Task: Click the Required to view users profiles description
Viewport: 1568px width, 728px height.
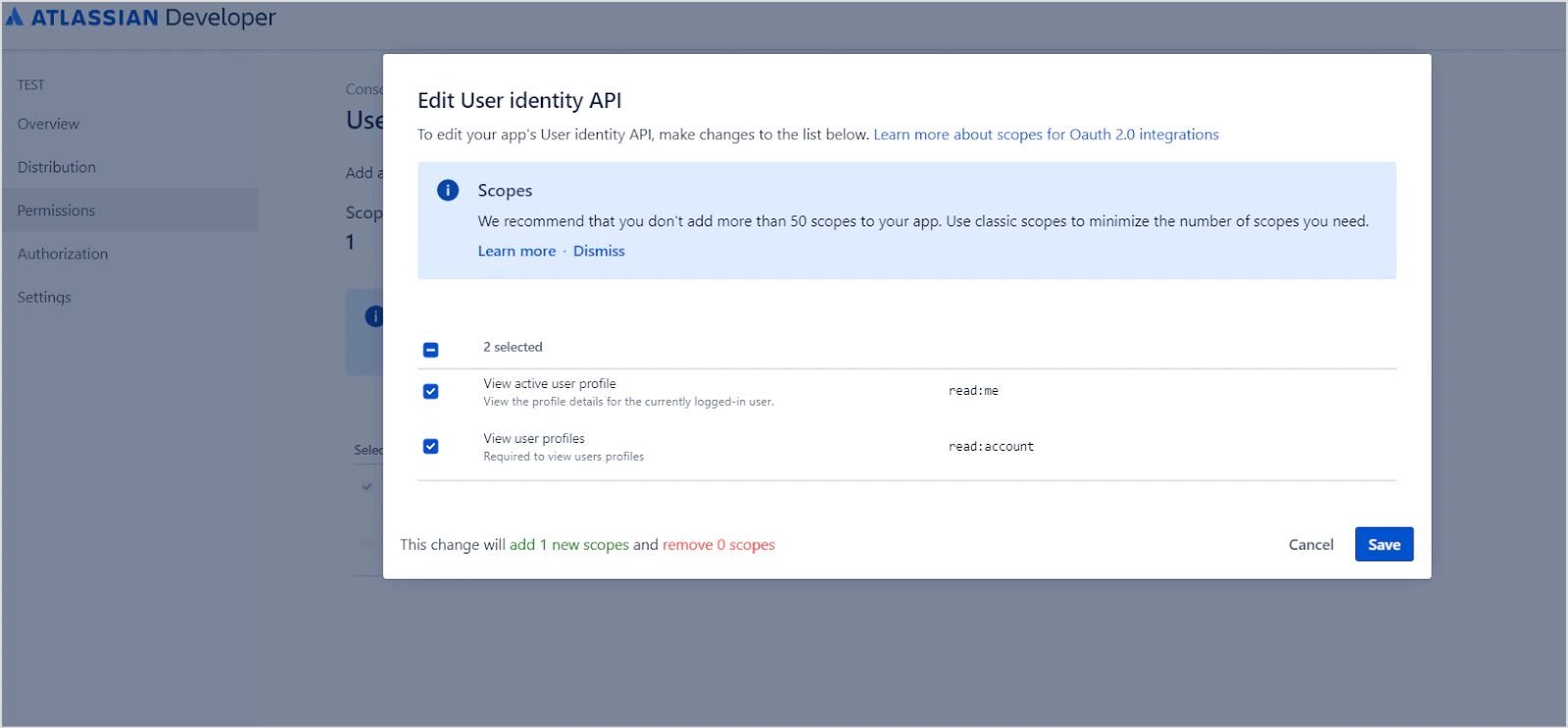Action: tap(563, 457)
